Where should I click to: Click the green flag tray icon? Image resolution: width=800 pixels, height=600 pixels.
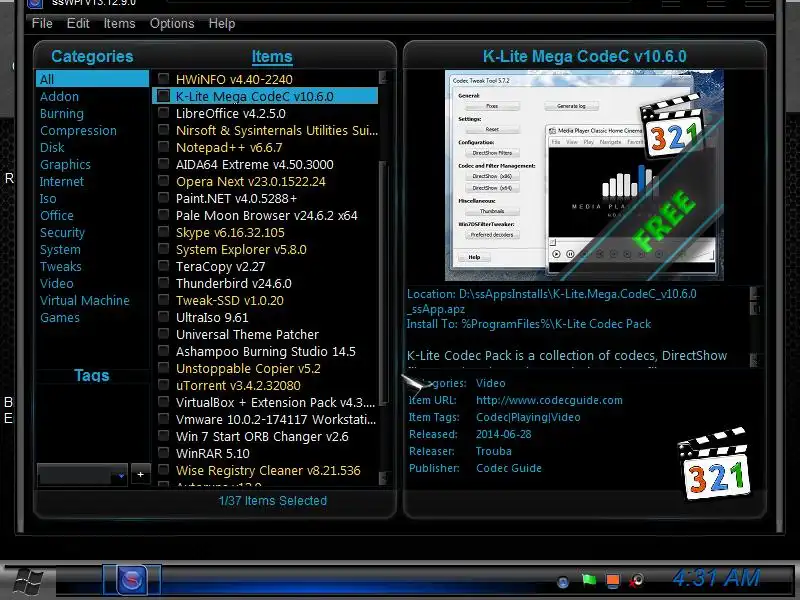tap(589, 580)
